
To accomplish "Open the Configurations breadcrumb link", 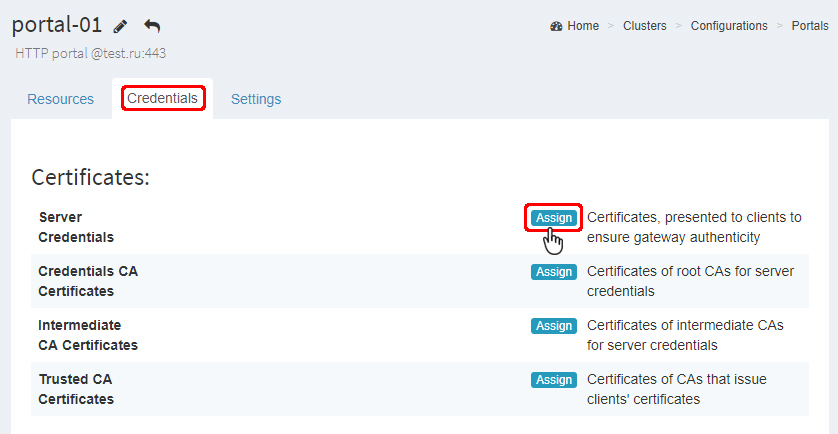I will click(x=729, y=26).
